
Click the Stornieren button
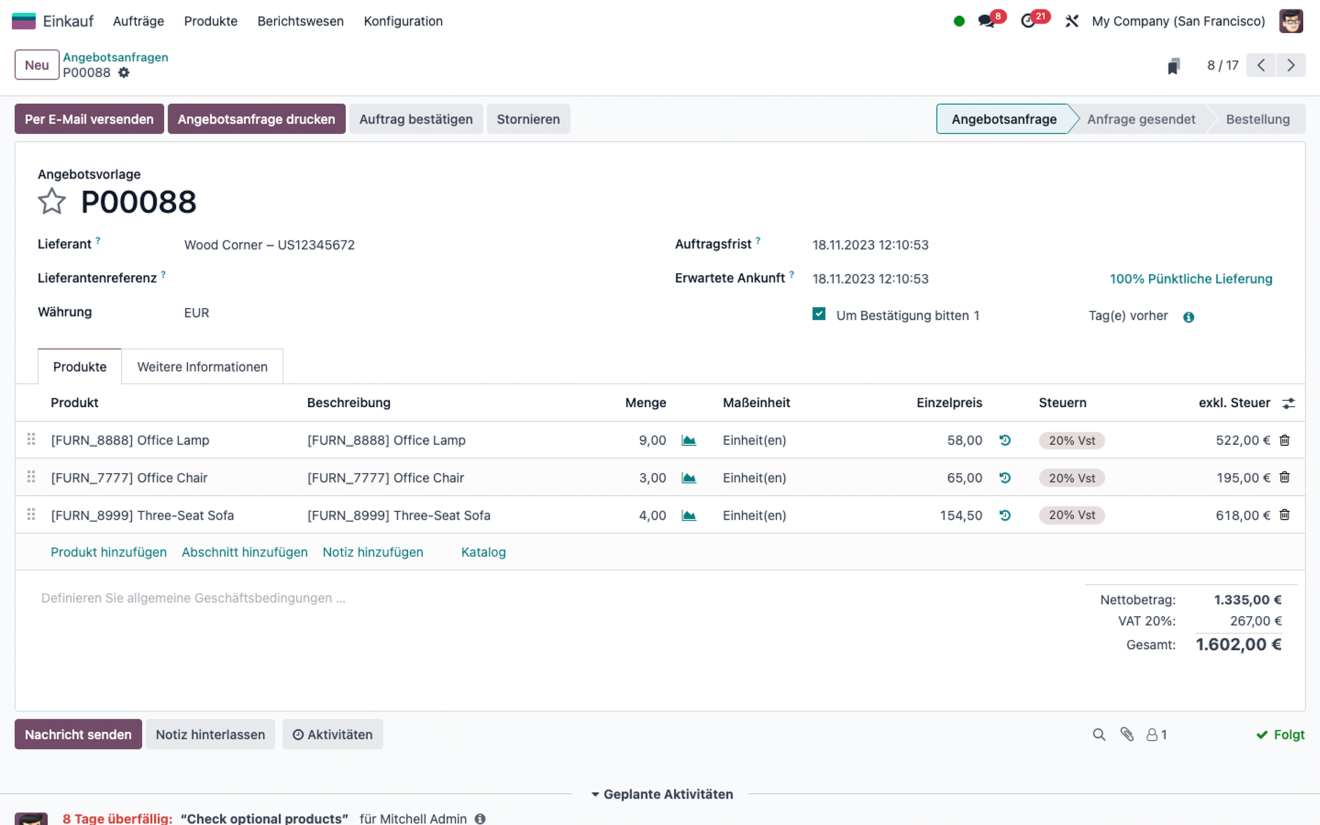click(x=528, y=119)
